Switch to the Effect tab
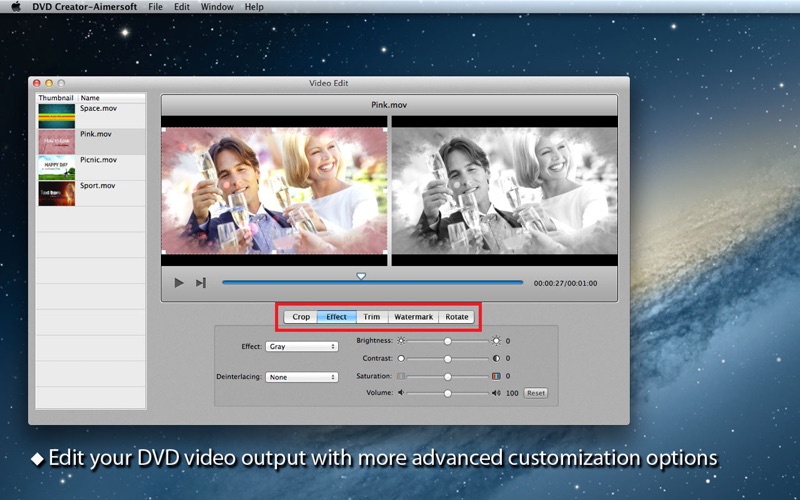Image resolution: width=800 pixels, height=500 pixels. [337, 317]
